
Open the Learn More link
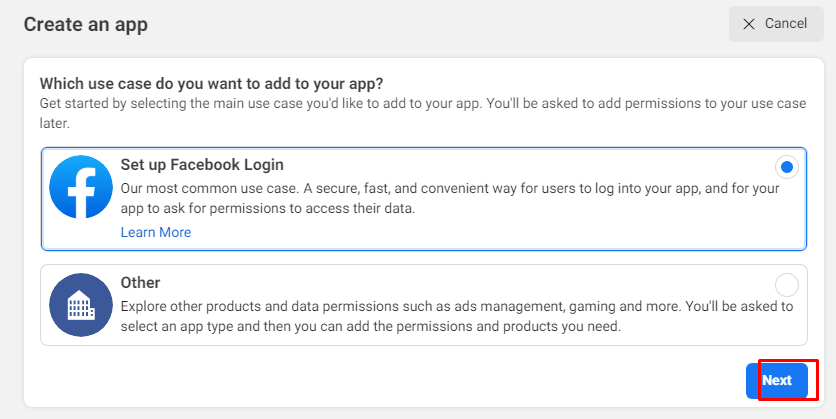coord(155,232)
